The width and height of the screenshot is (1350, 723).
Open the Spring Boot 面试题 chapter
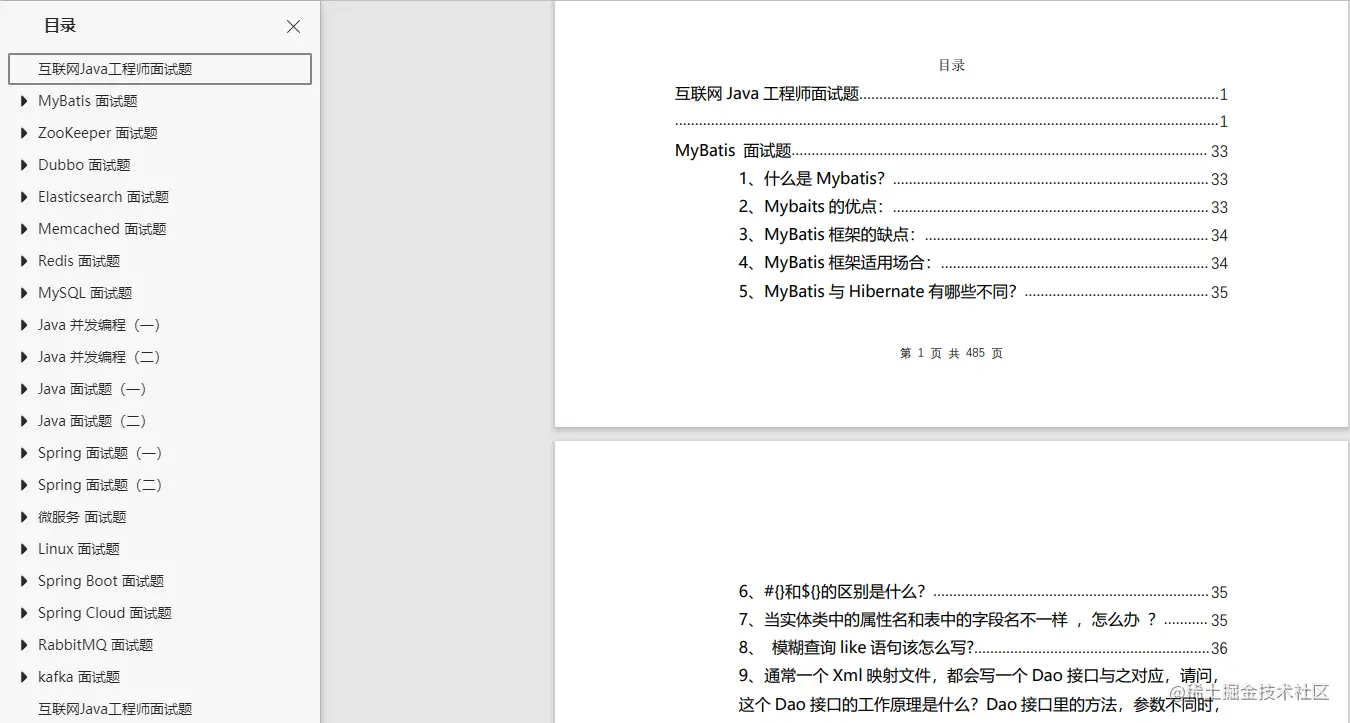click(100, 580)
